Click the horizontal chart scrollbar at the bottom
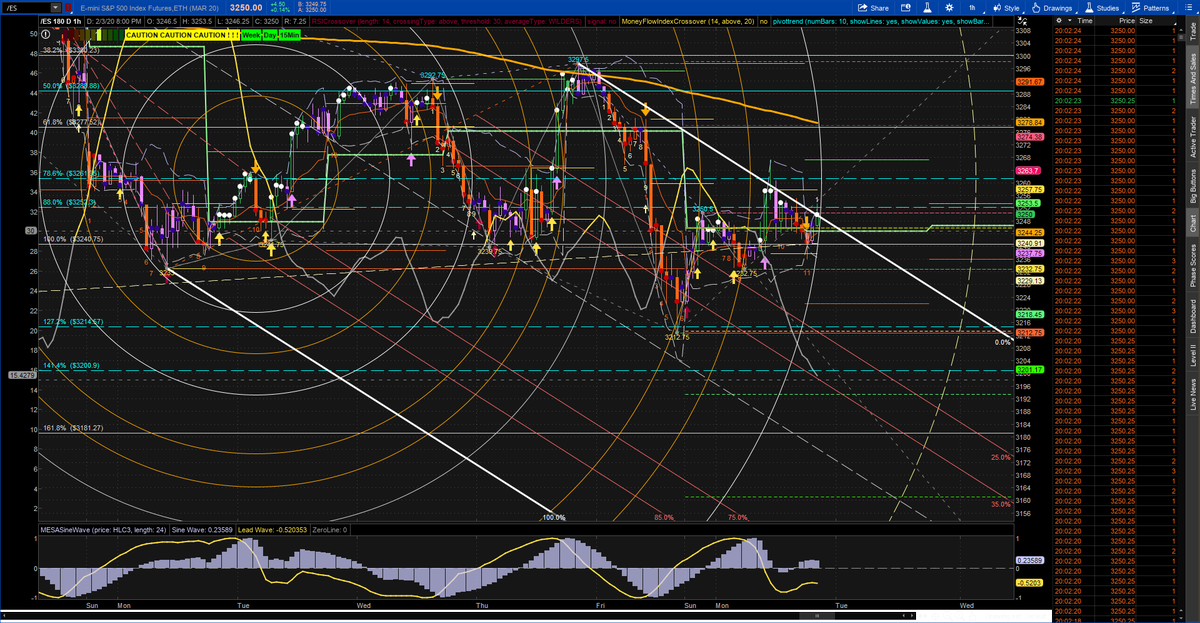 [460, 616]
